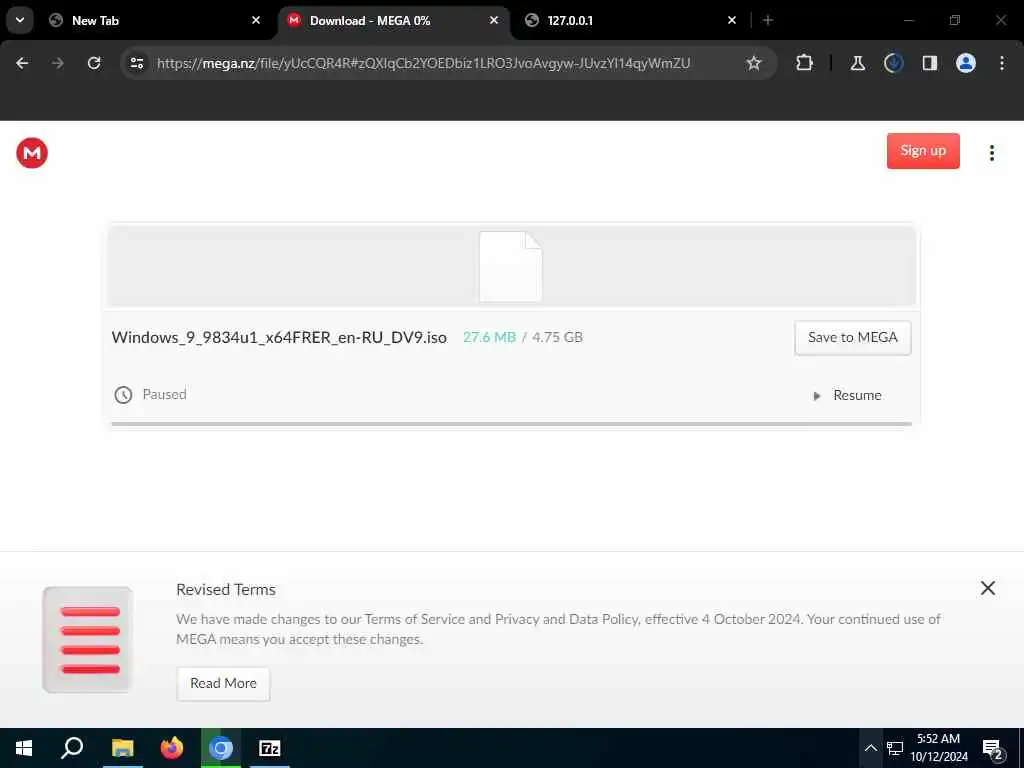Open the taskbar clock and date
This screenshot has height=768, width=1024.
[x=938, y=748]
